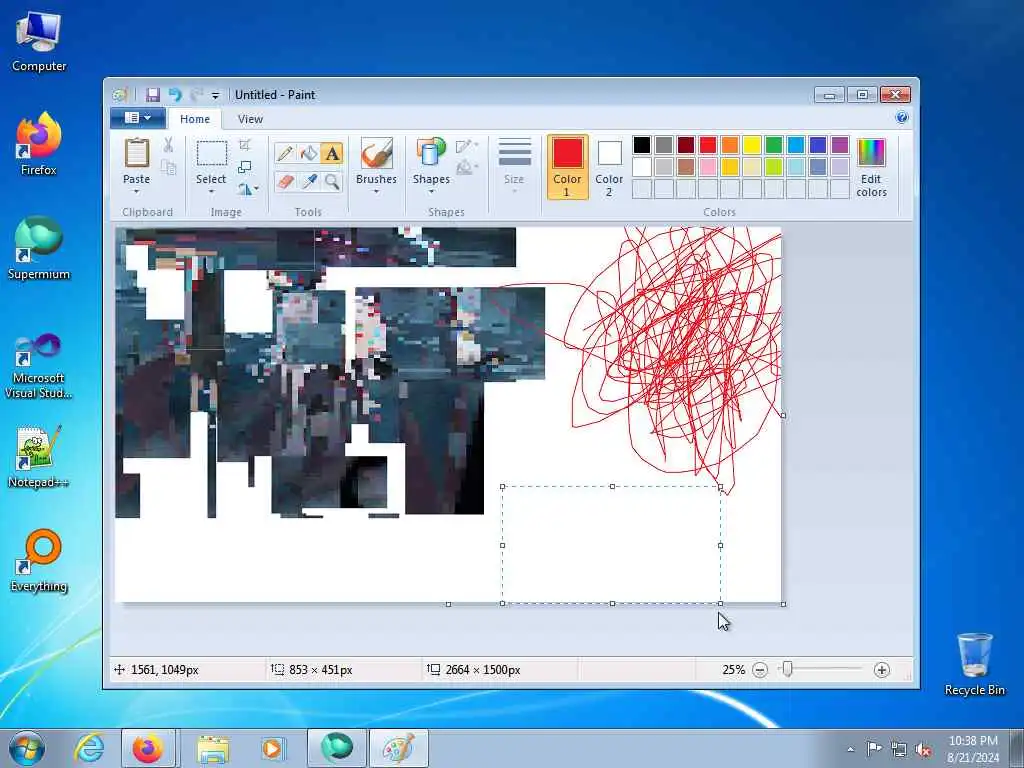Open the Edit colors dialog

coord(872,167)
